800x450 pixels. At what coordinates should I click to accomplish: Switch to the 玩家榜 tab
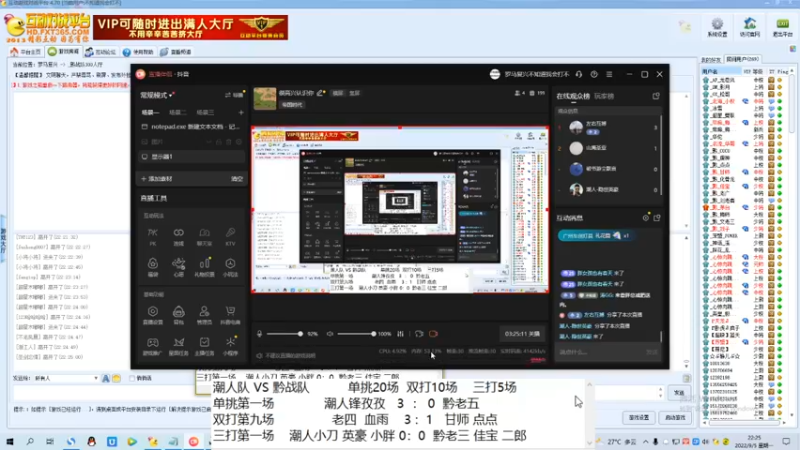(604, 96)
